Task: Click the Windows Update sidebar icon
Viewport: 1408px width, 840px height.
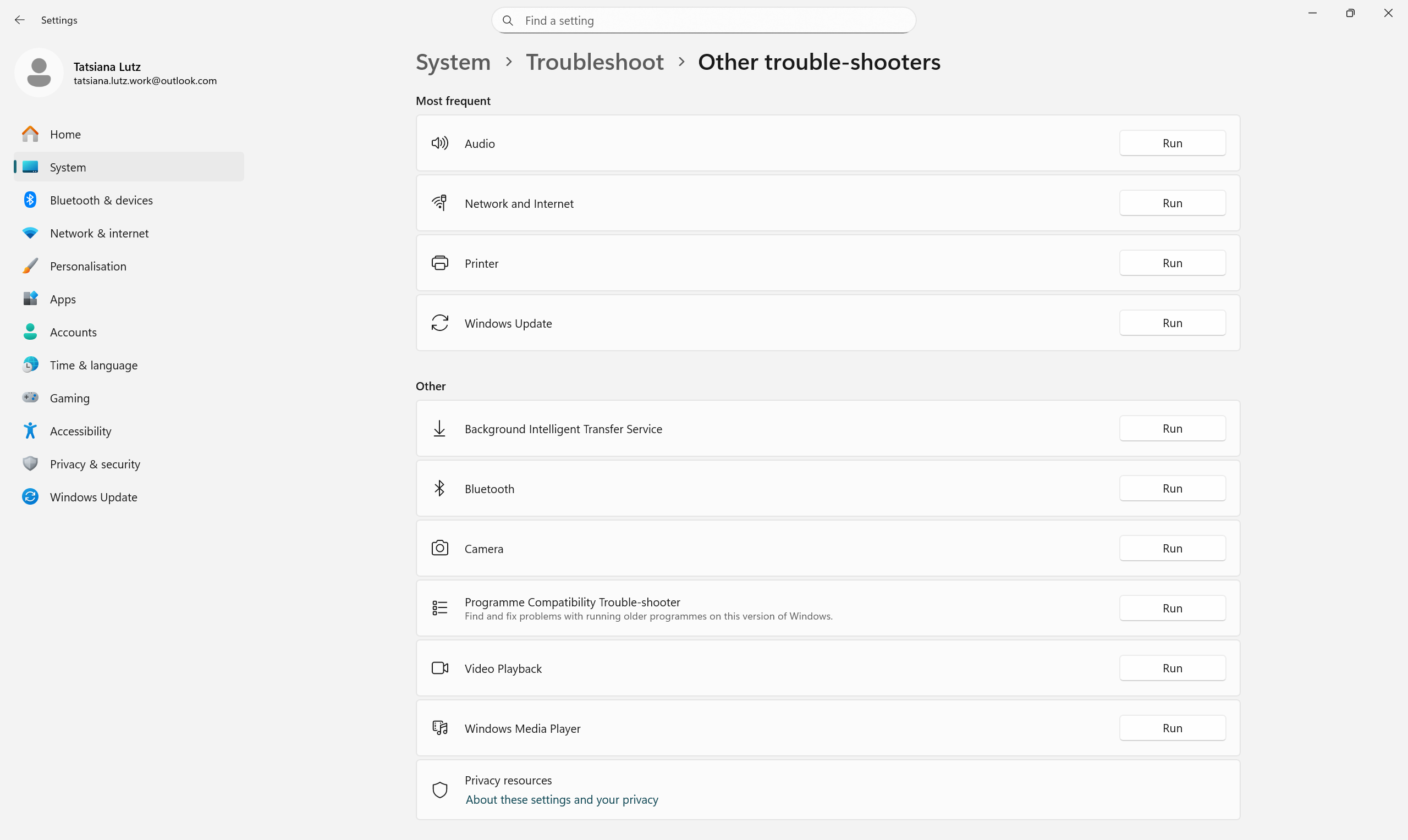Action: [30, 496]
